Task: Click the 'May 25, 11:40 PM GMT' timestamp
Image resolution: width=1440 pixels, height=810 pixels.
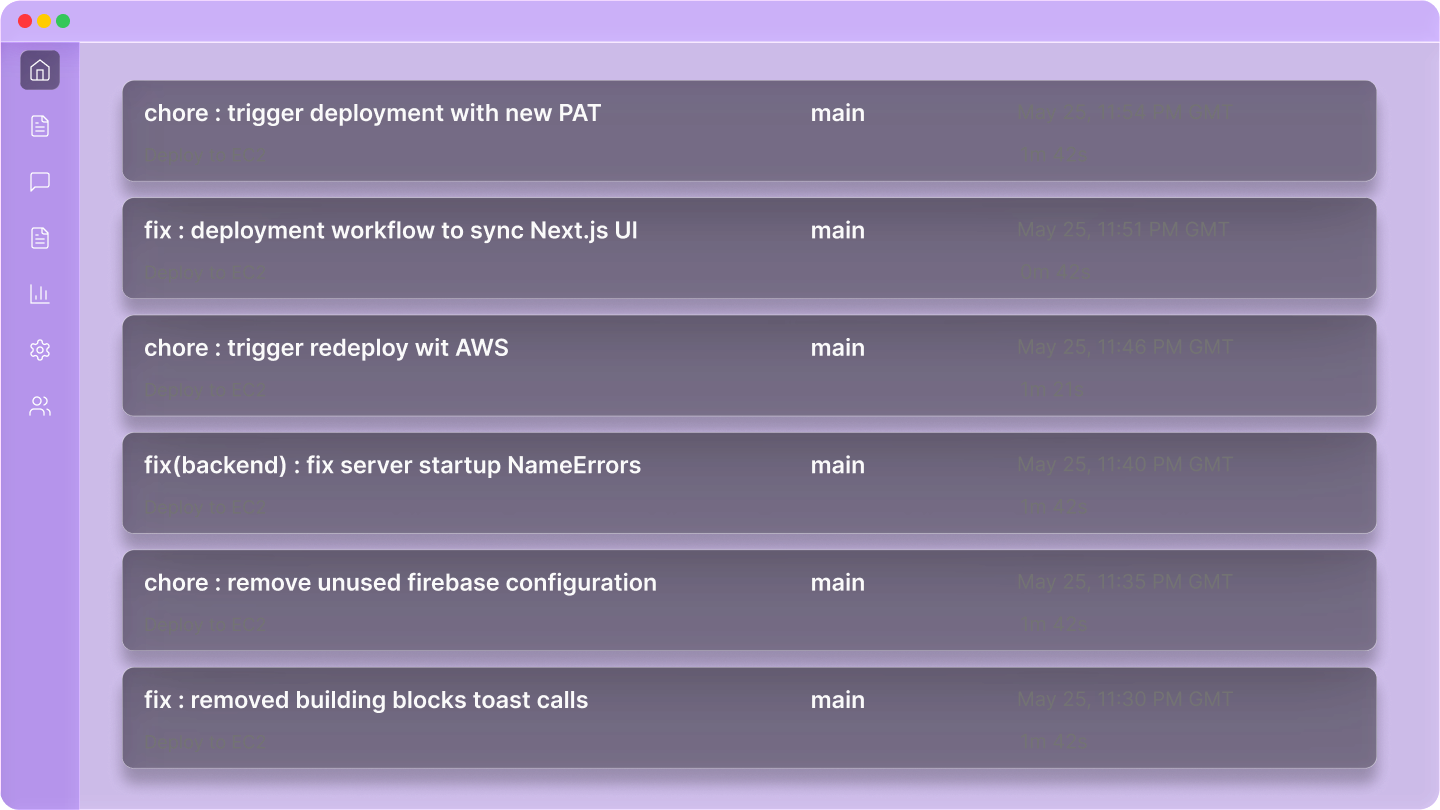Action: [x=1125, y=465]
